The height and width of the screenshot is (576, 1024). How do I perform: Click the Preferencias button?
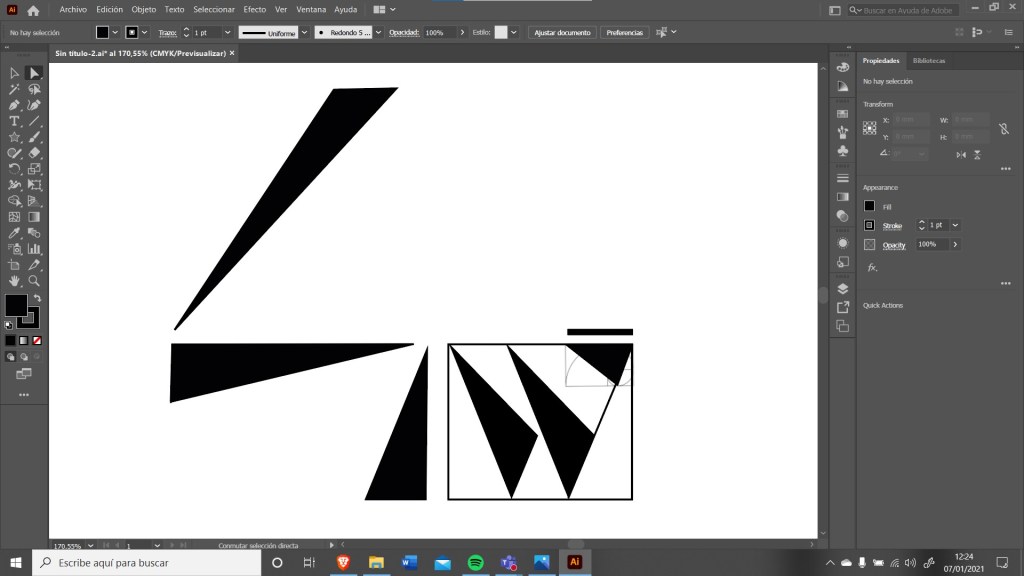(624, 32)
